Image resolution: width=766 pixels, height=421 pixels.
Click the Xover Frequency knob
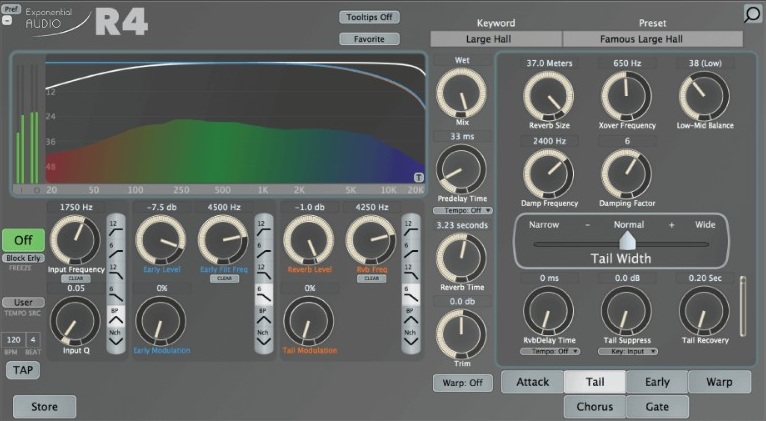627,97
